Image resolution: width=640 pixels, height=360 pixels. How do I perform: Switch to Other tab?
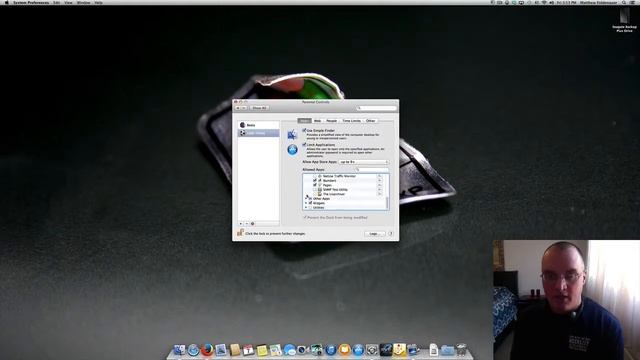click(x=371, y=121)
